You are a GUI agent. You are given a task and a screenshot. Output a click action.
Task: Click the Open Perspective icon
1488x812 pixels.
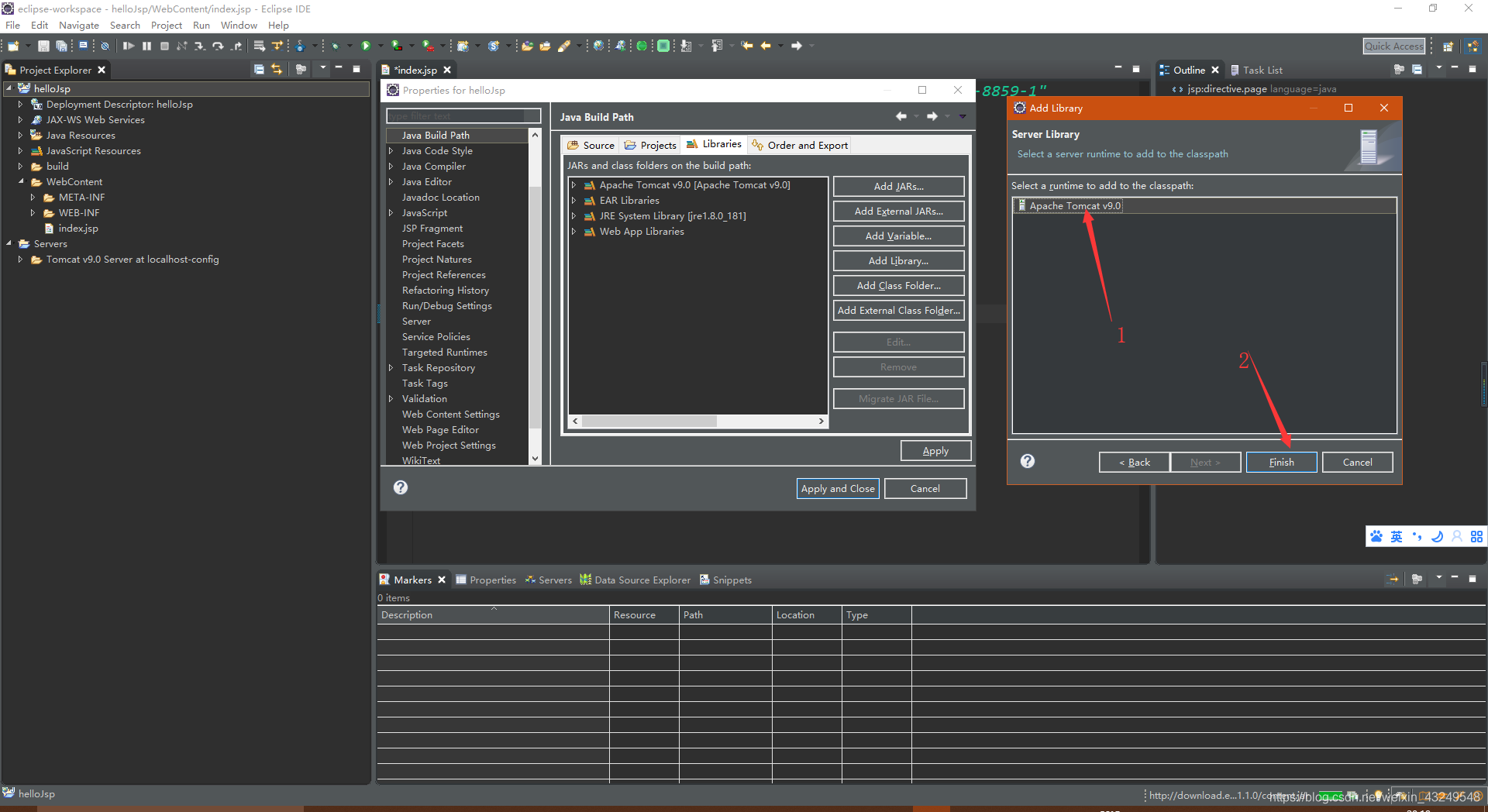point(1448,46)
